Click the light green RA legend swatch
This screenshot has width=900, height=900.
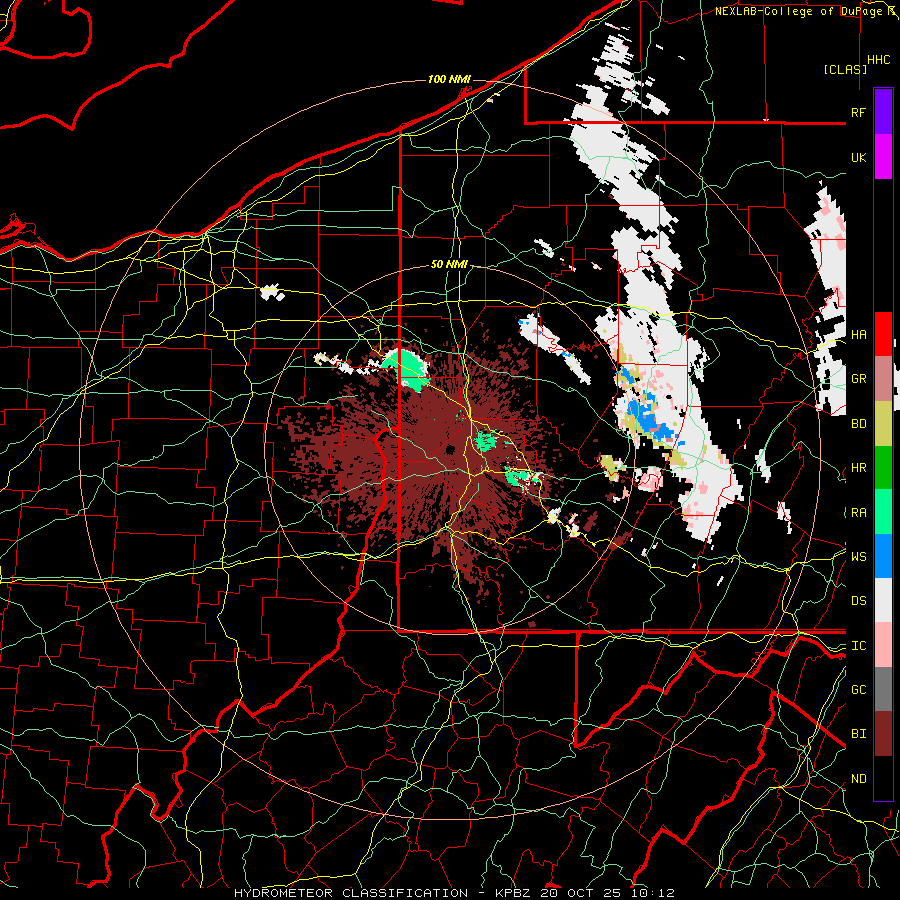click(883, 512)
